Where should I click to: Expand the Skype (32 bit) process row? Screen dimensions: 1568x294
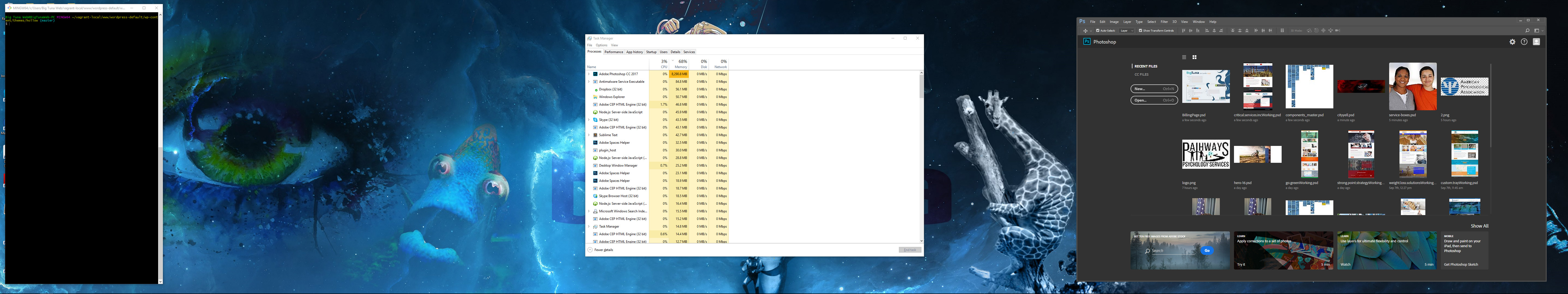pyautogui.click(x=589, y=120)
